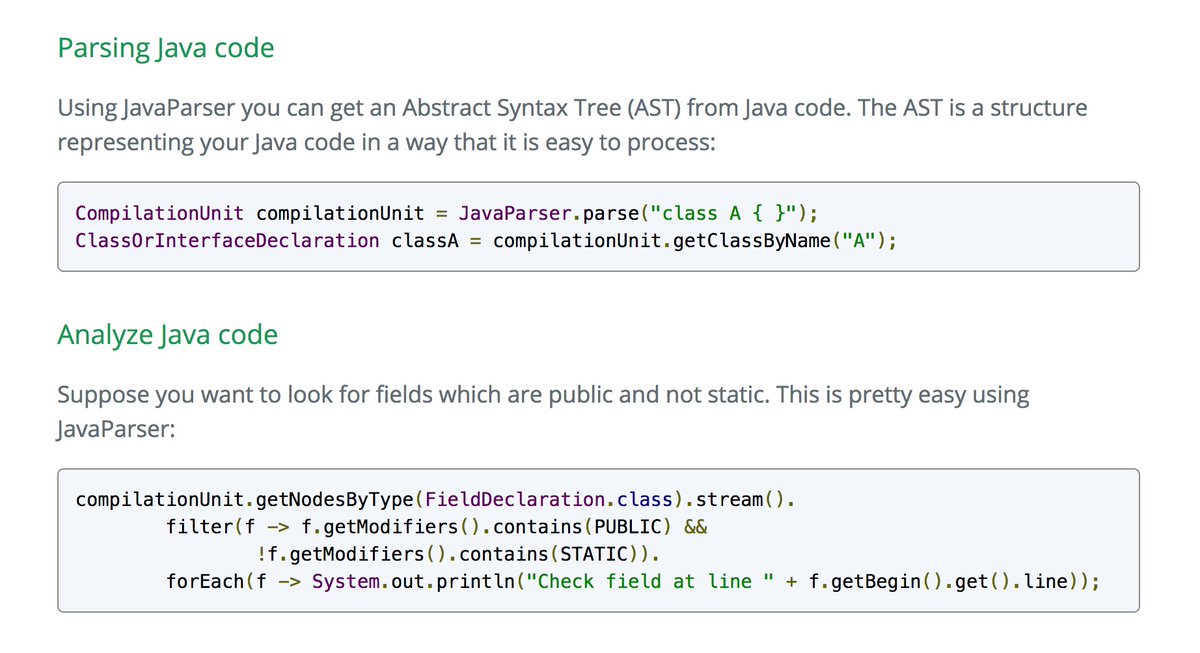Click the code line 'filter(f -> f.getModifiers().contains(PUBLIC)'
This screenshot has height=653, width=1200.
437,526
